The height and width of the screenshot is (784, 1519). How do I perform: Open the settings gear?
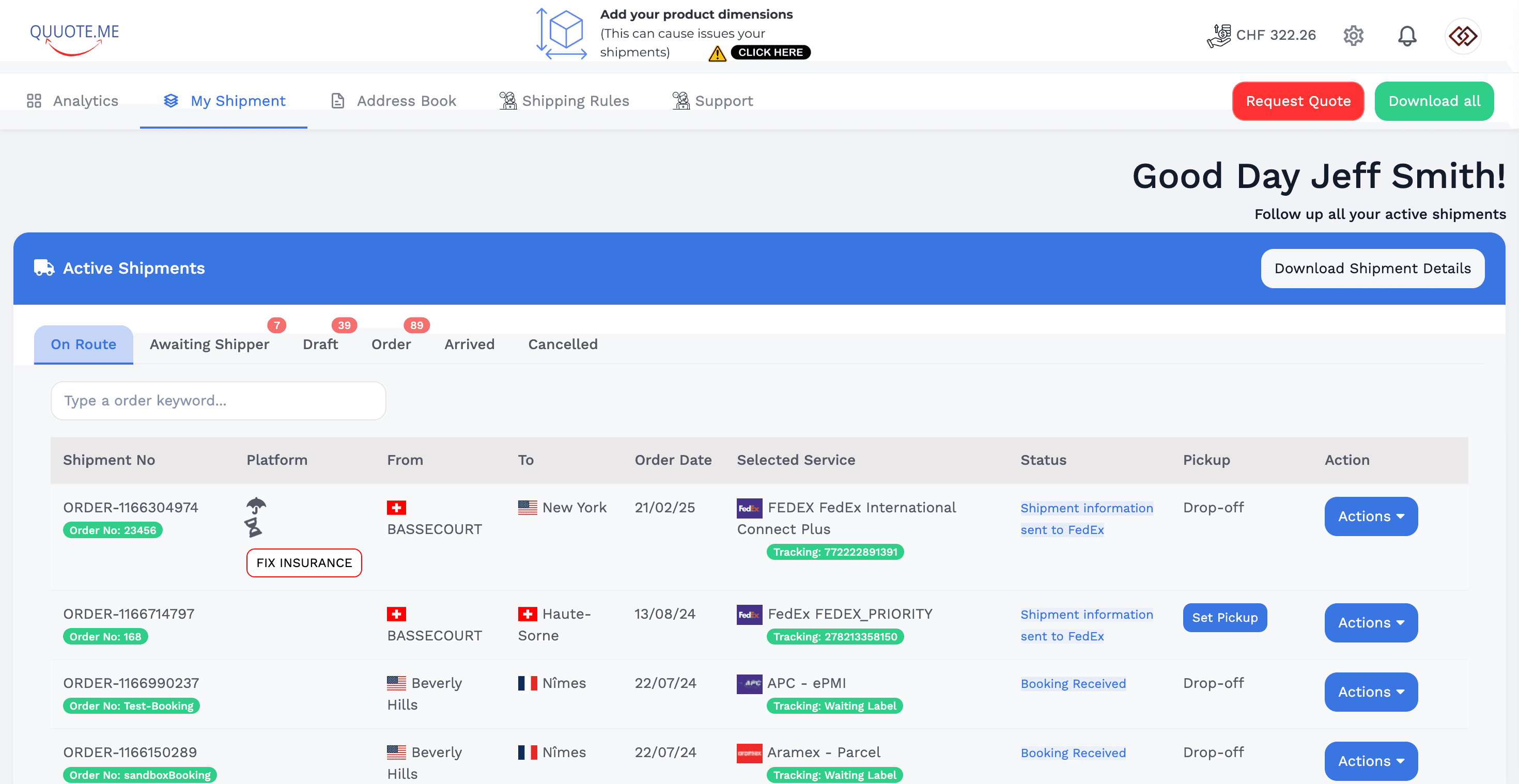(1353, 35)
